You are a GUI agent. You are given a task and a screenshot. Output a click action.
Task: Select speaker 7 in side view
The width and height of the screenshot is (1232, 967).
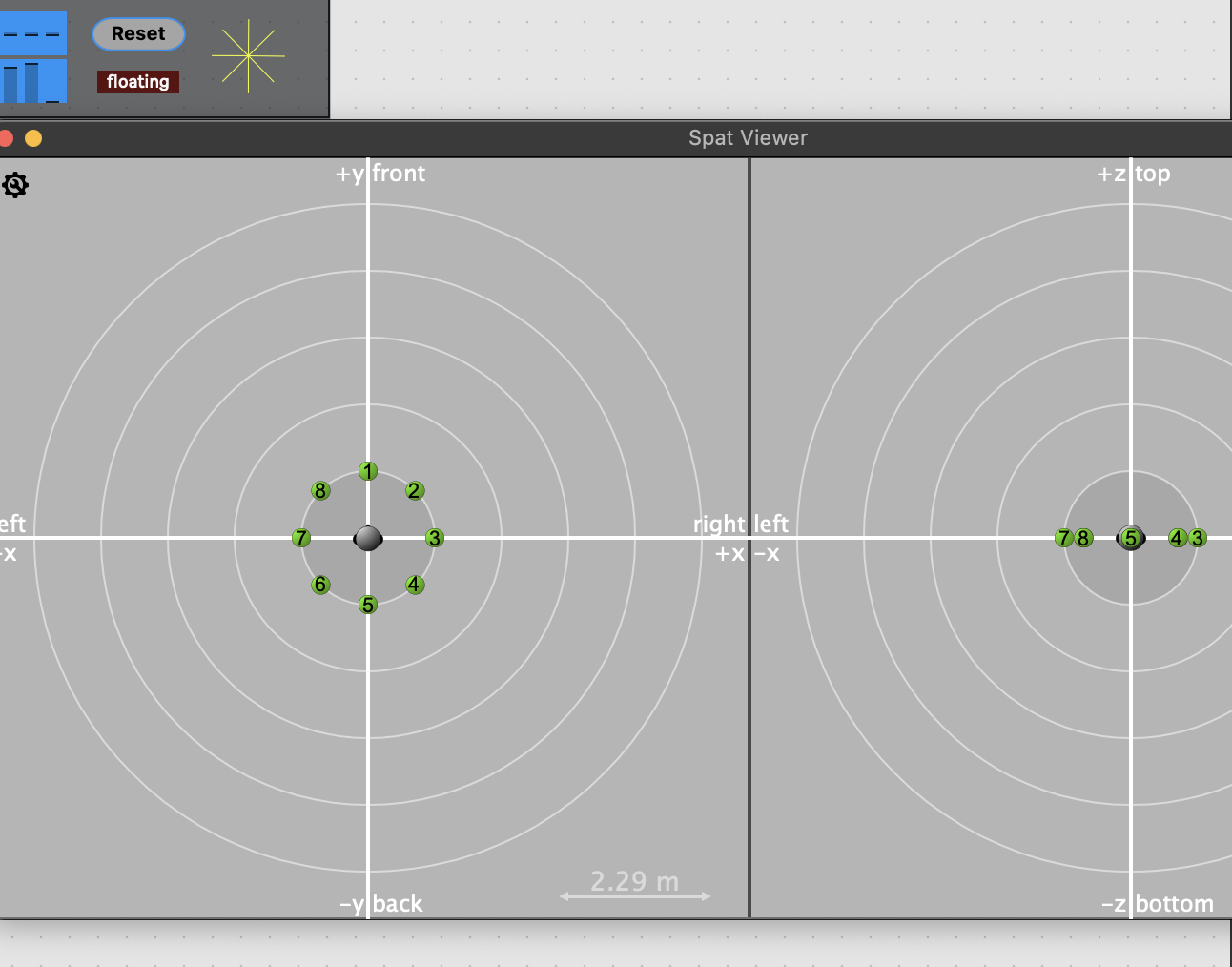pyautogui.click(x=1063, y=538)
